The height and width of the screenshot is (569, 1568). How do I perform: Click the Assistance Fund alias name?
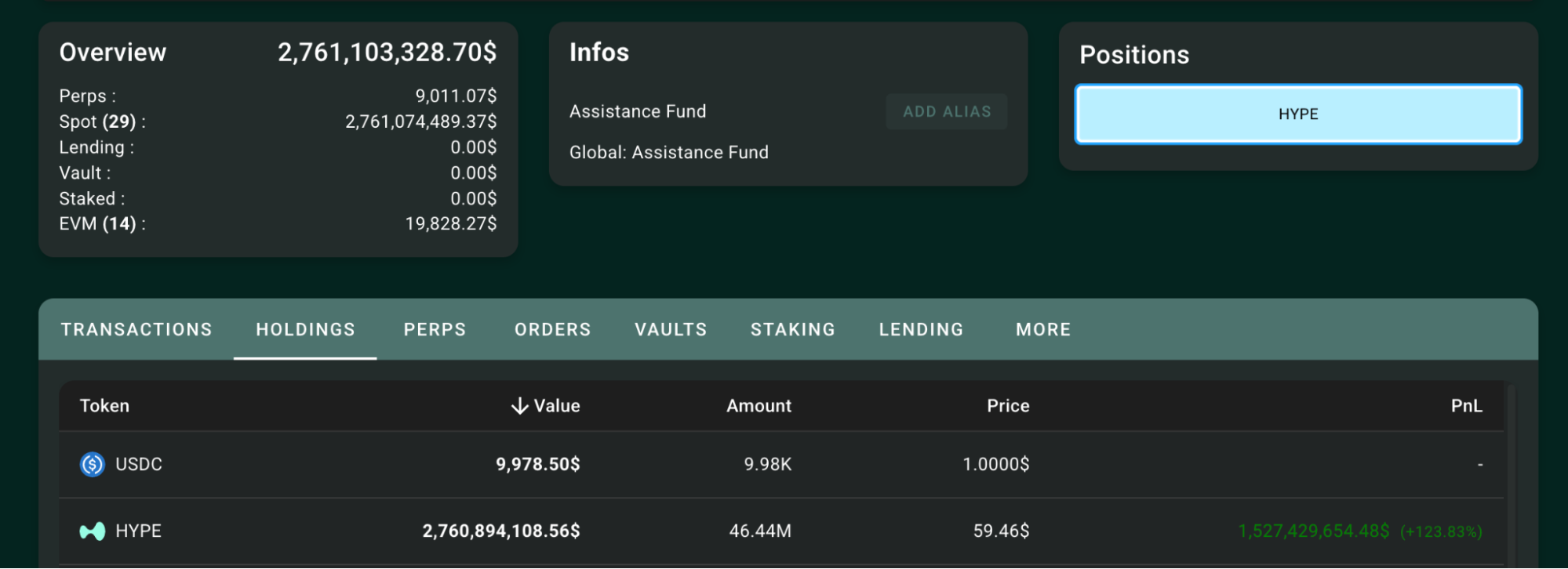(x=638, y=112)
